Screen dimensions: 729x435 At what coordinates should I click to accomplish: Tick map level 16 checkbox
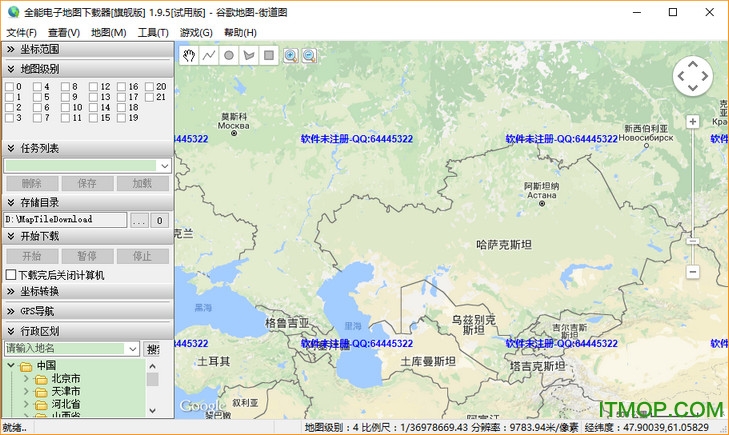click(x=121, y=86)
